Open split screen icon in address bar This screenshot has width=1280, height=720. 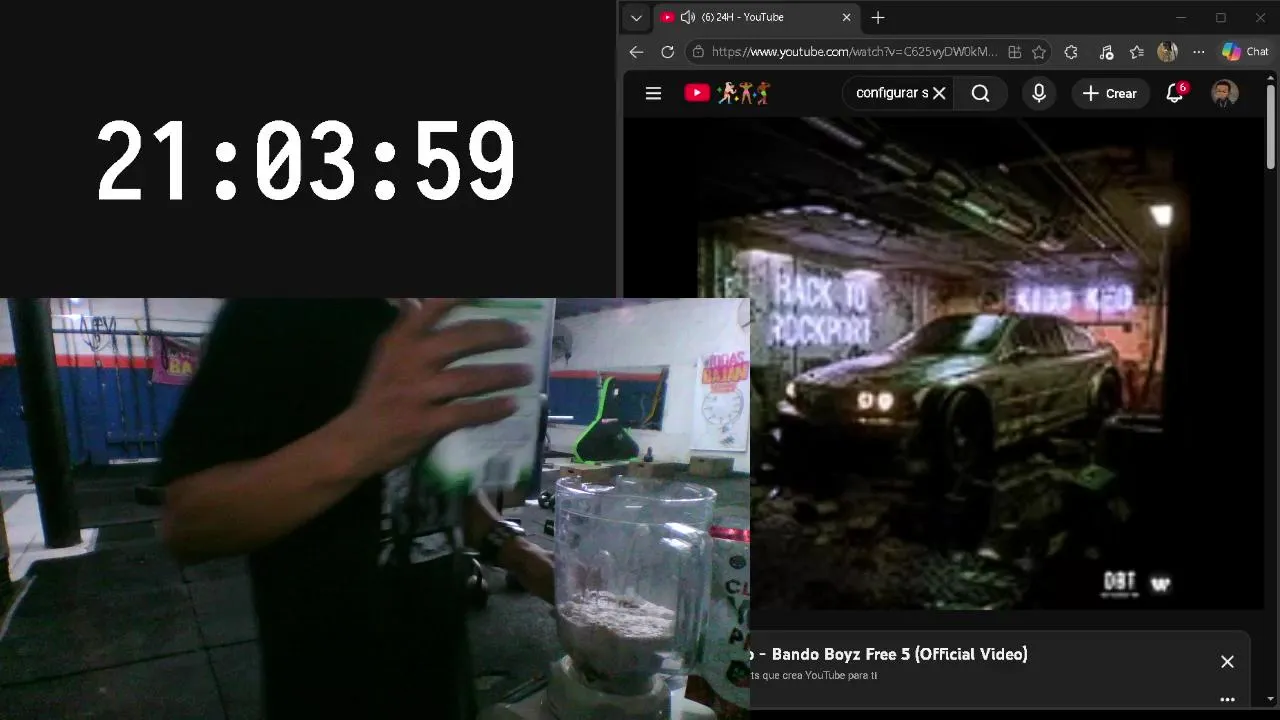[1014, 52]
